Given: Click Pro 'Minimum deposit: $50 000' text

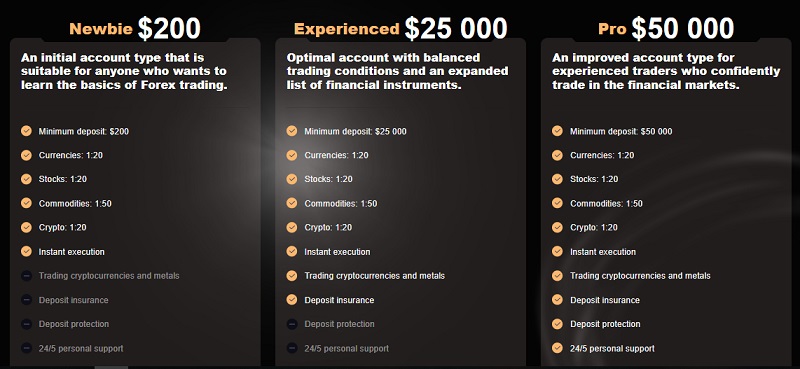Looking at the screenshot, I should pos(621,131).
